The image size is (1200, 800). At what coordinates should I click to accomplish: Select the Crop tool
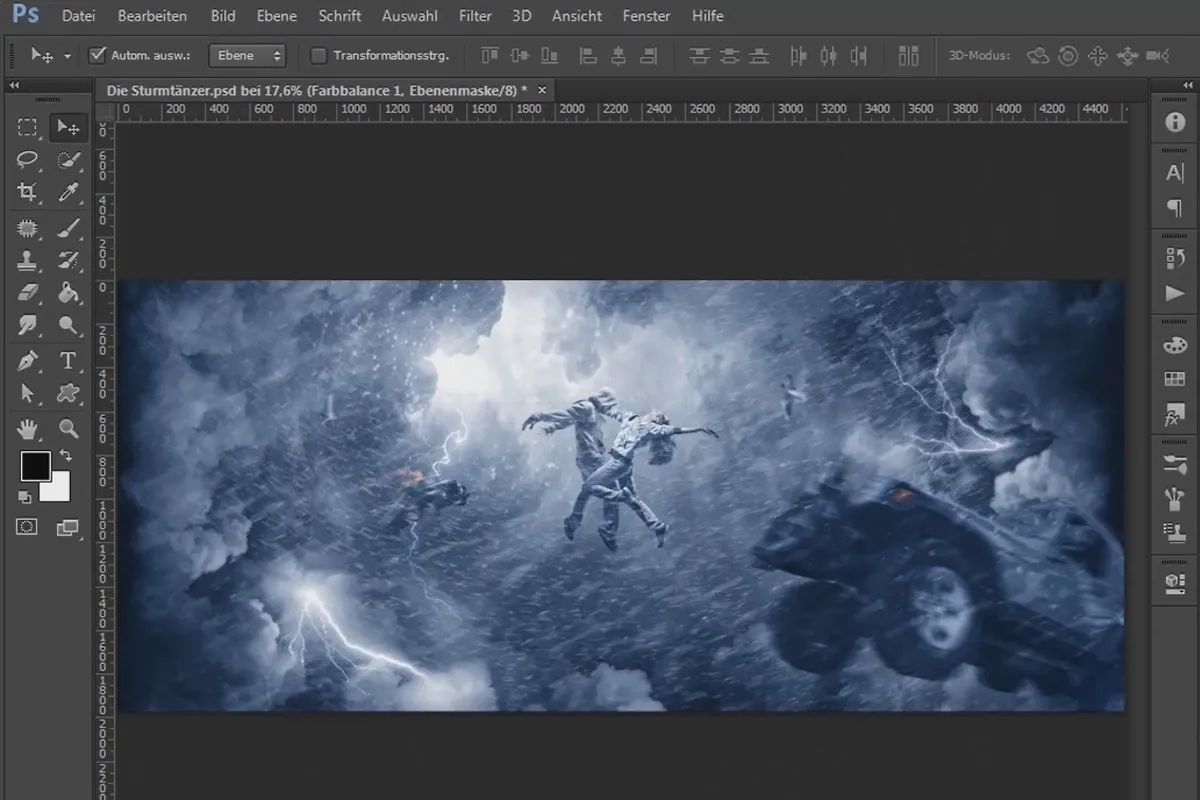[27, 193]
